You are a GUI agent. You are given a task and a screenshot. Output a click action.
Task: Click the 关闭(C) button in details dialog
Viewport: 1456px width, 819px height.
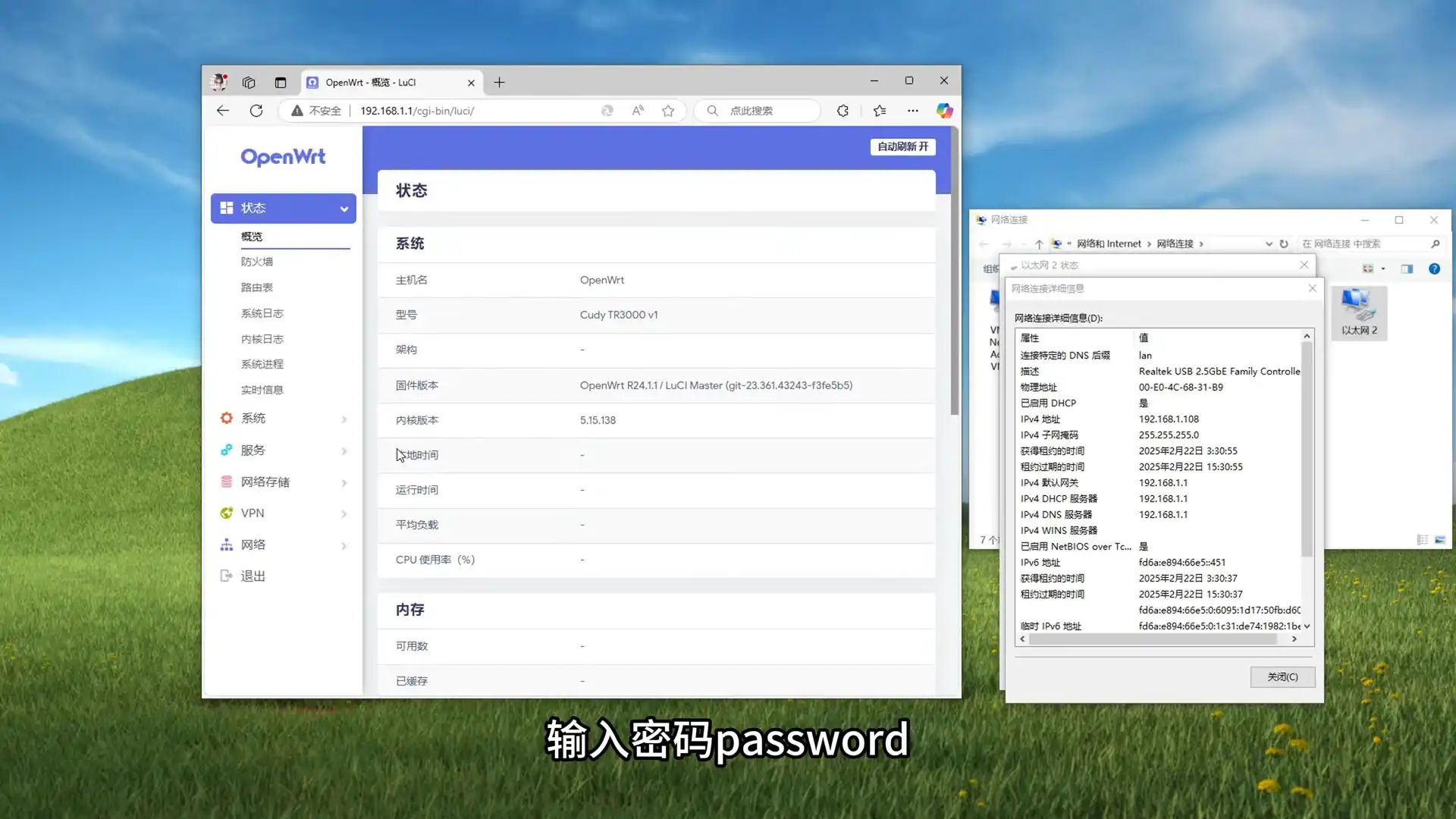pyautogui.click(x=1282, y=676)
